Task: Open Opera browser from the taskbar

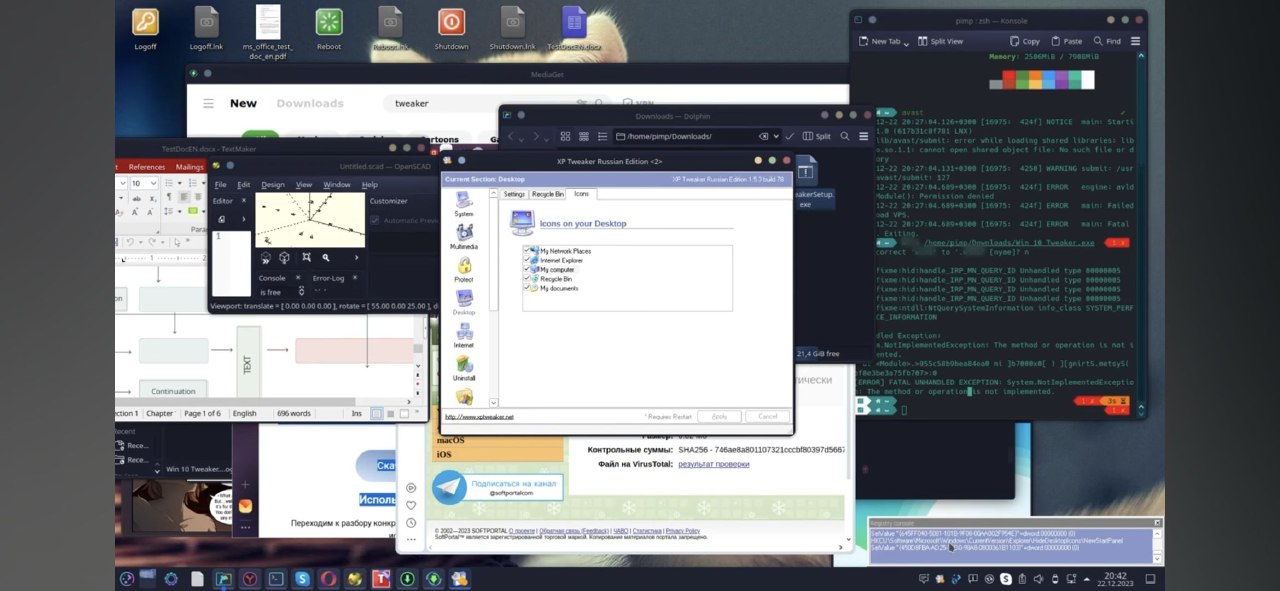Action: point(328,578)
